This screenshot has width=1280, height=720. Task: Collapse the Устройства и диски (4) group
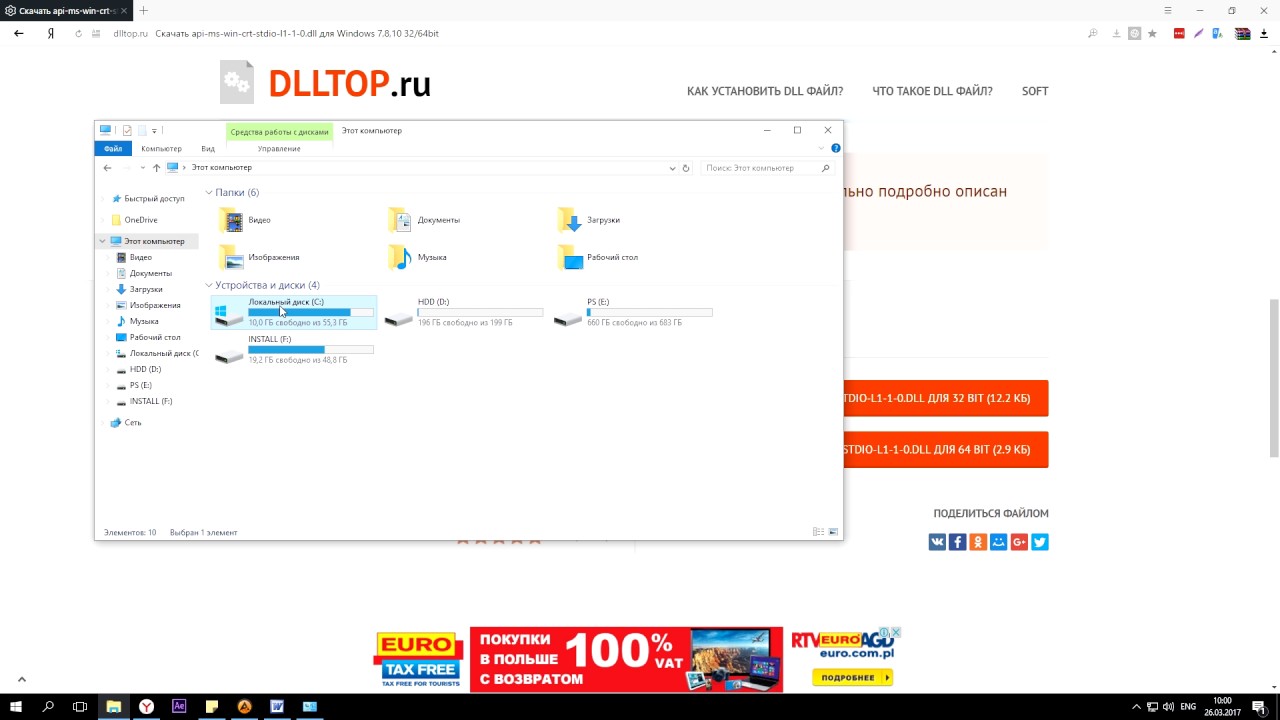tap(209, 285)
